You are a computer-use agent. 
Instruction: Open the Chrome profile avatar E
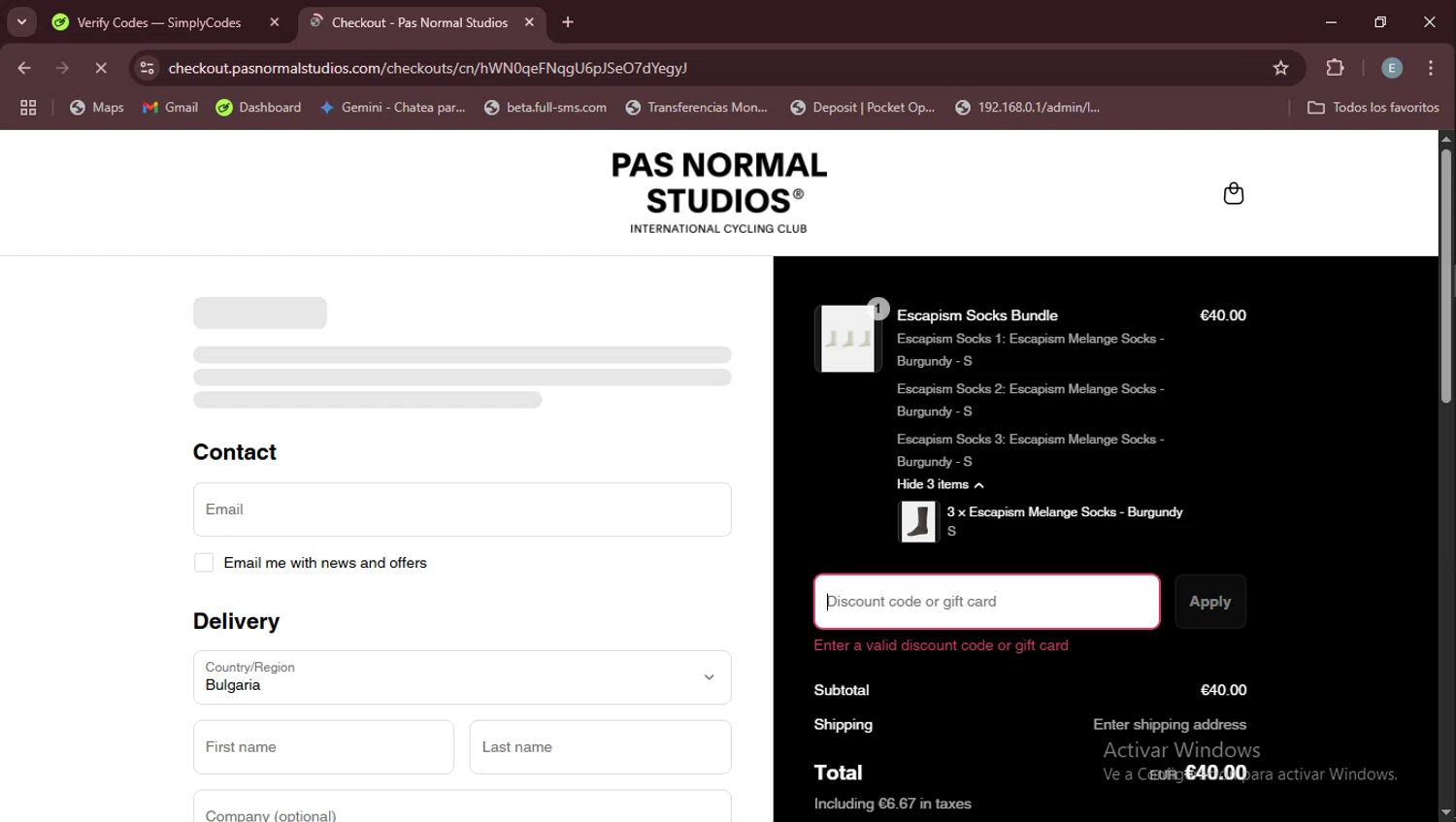click(x=1392, y=68)
